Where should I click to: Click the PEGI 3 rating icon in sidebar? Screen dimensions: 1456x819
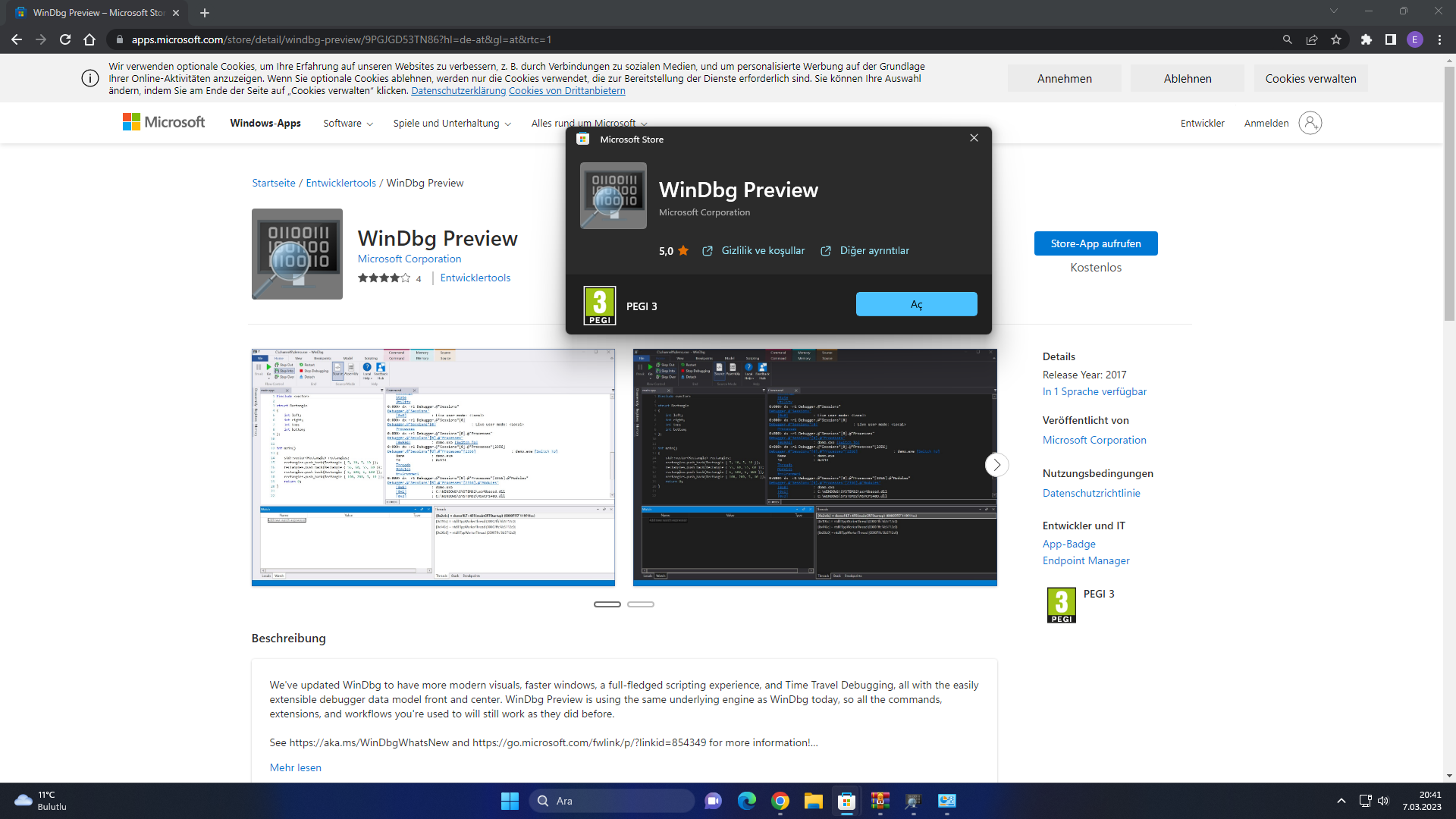(x=1059, y=603)
